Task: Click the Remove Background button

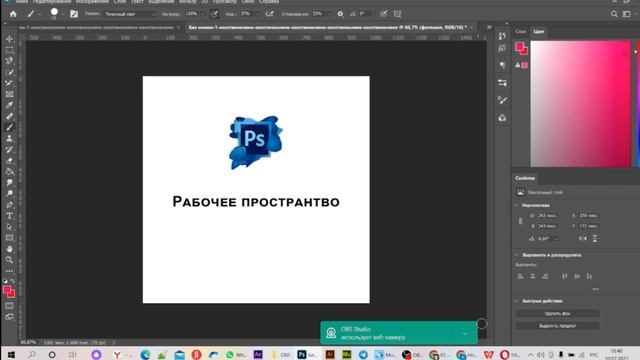Action: coord(558,313)
